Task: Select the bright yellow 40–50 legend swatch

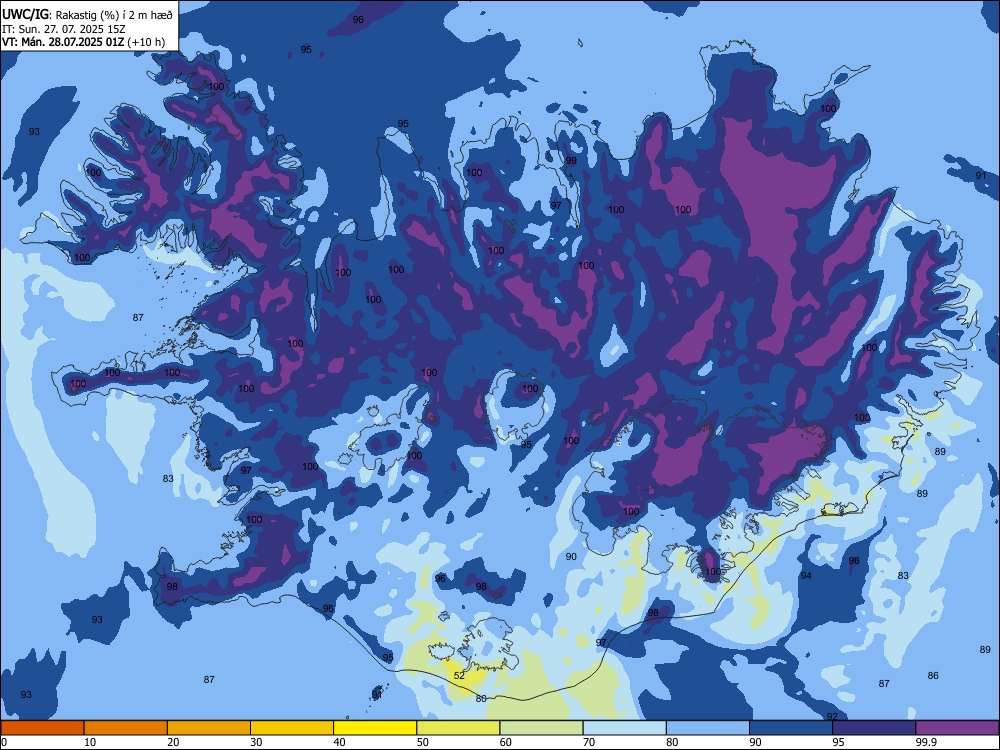Action: pyautogui.click(x=375, y=728)
